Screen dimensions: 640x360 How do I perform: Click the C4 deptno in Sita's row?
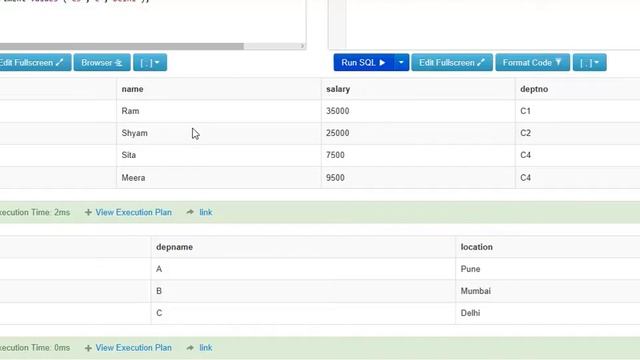click(525, 155)
